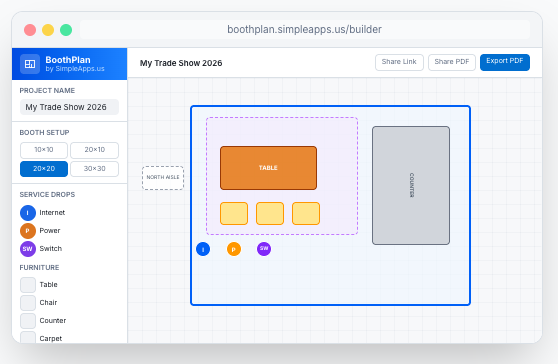Pick the Counter furniture icon
The height and width of the screenshot is (364, 558).
click(x=28, y=321)
